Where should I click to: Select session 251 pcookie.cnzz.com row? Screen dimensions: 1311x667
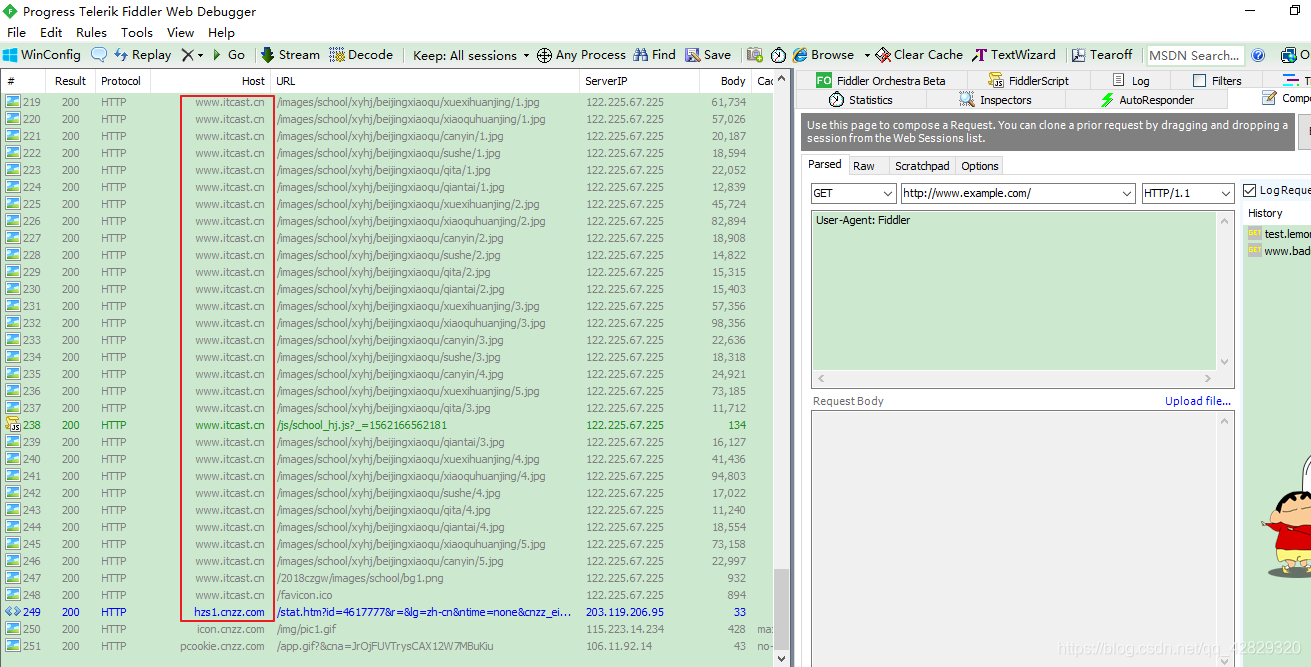tap(388, 646)
